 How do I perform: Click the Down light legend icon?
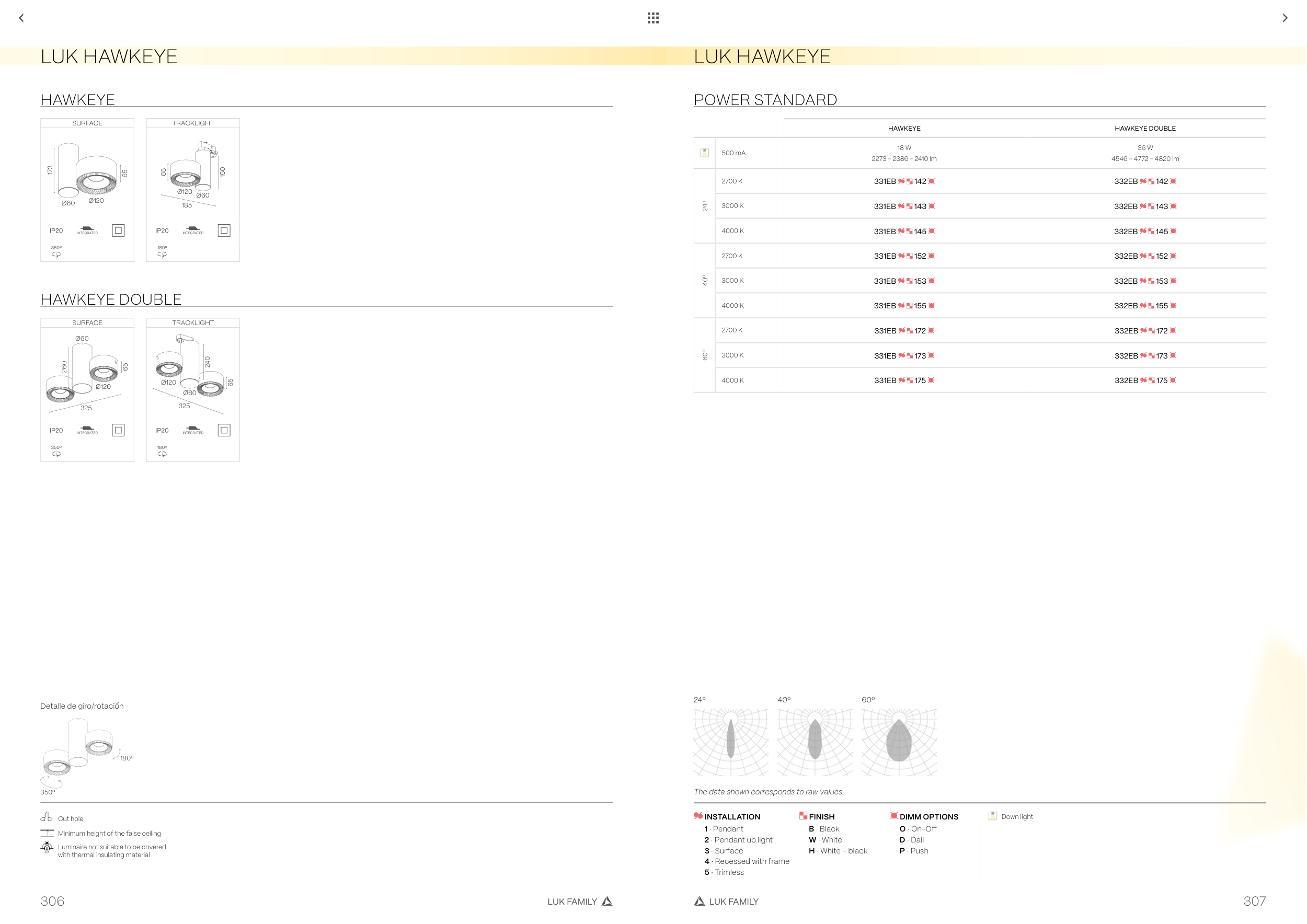(x=993, y=816)
